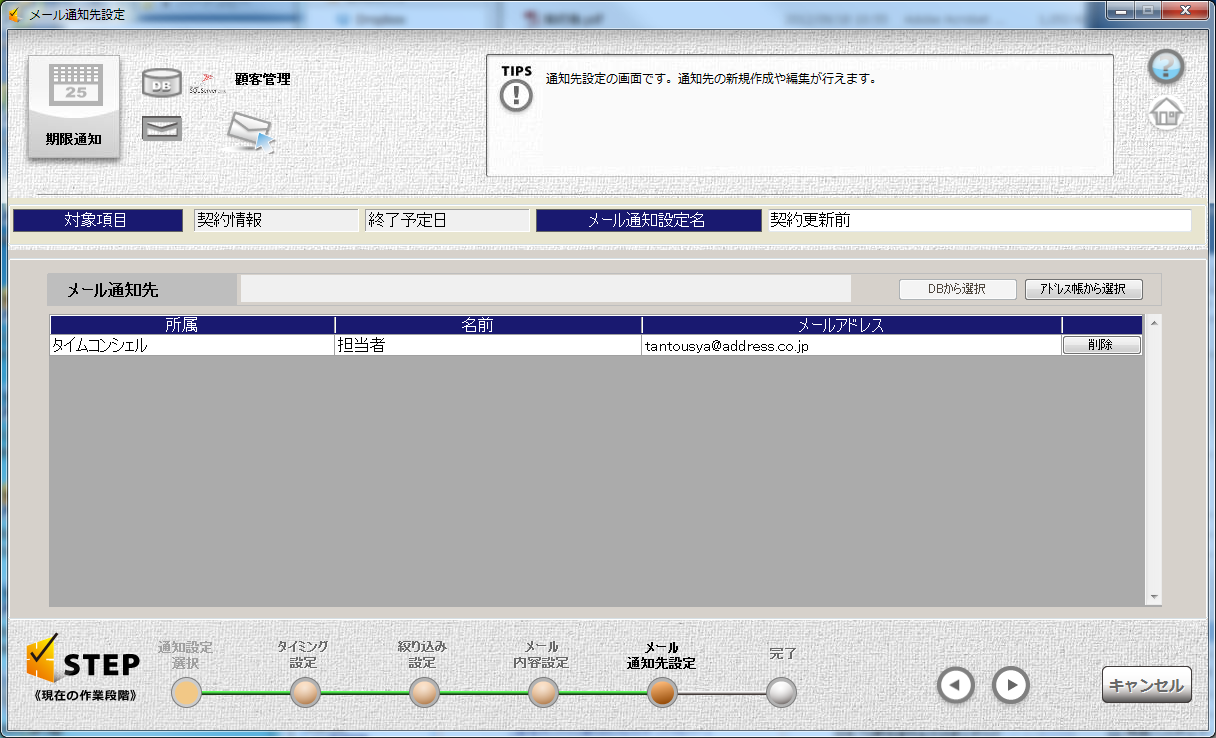Click the DB database cylinder icon
1216x738 pixels.
pos(161,83)
